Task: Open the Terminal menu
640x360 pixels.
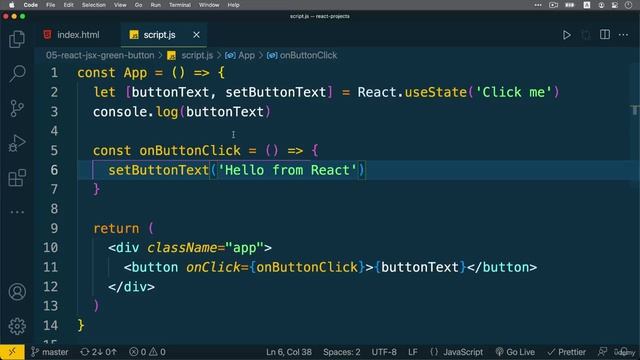Action: pyautogui.click(x=180, y=5)
